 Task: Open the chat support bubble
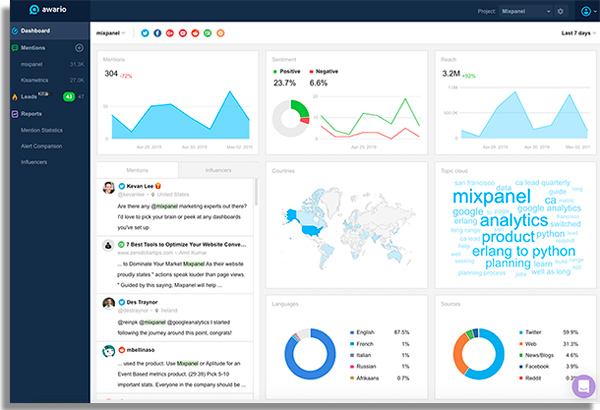pyautogui.click(x=584, y=386)
